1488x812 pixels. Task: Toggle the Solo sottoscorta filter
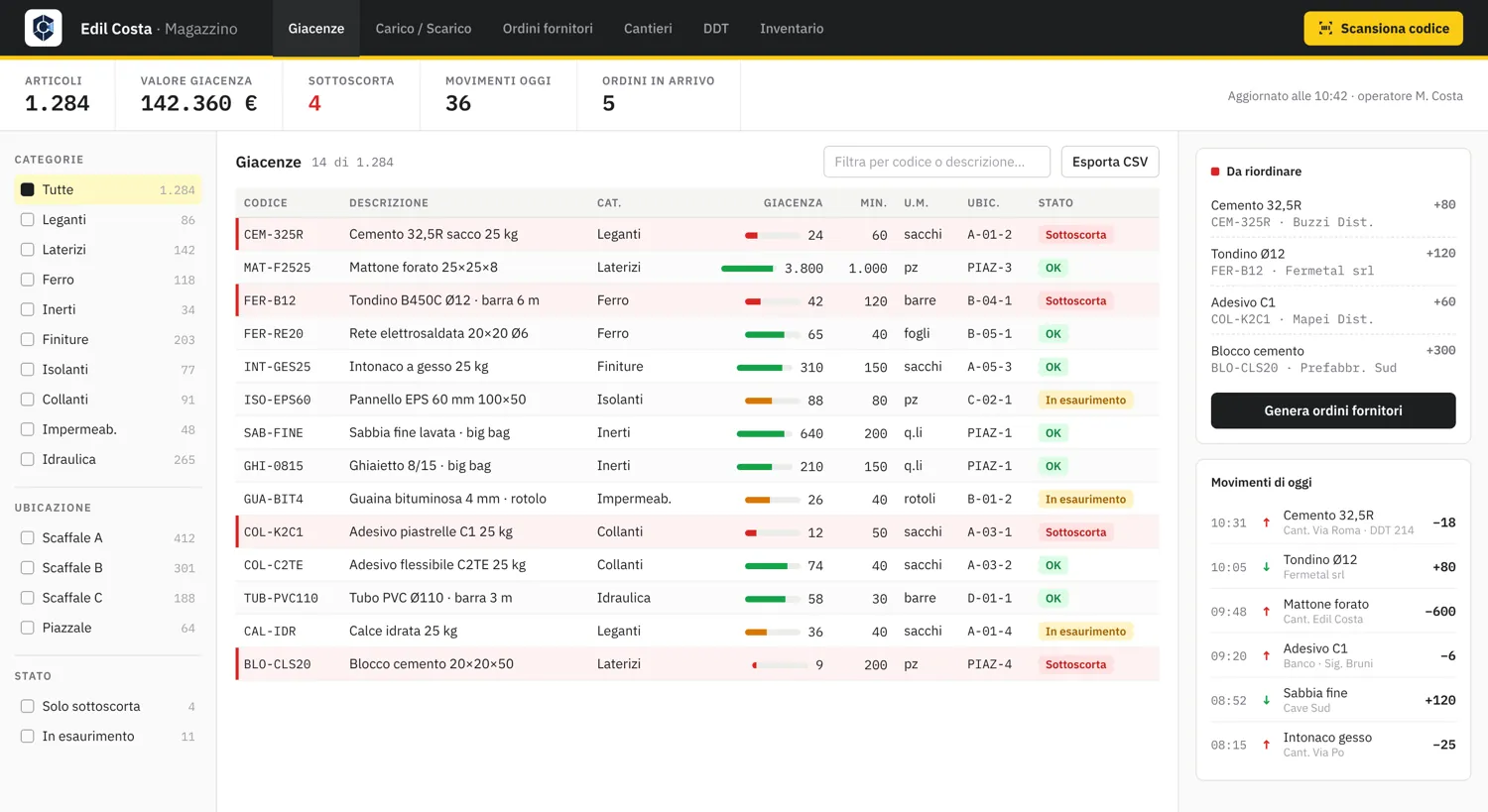(x=28, y=706)
